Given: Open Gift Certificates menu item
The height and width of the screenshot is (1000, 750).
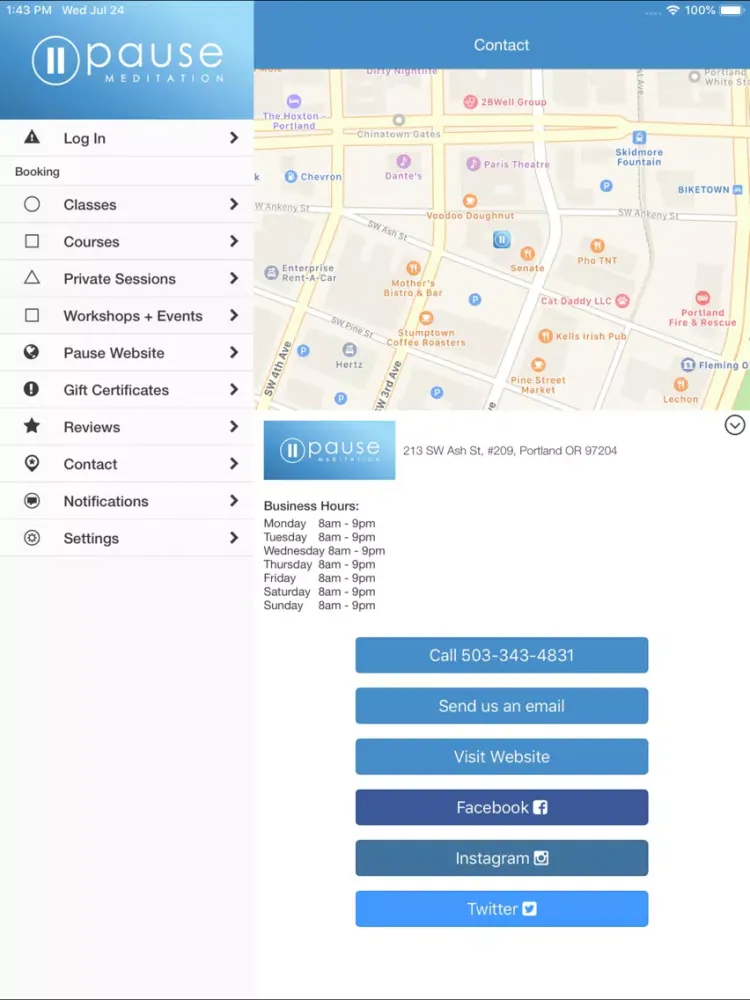Looking at the screenshot, I should tap(127, 389).
